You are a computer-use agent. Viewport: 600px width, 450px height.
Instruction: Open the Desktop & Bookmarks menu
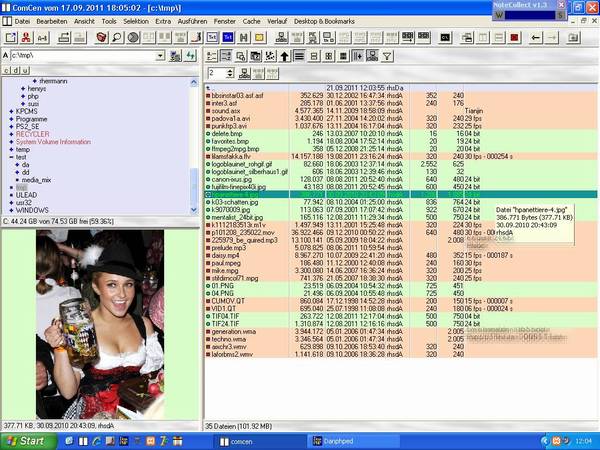click(x=324, y=21)
